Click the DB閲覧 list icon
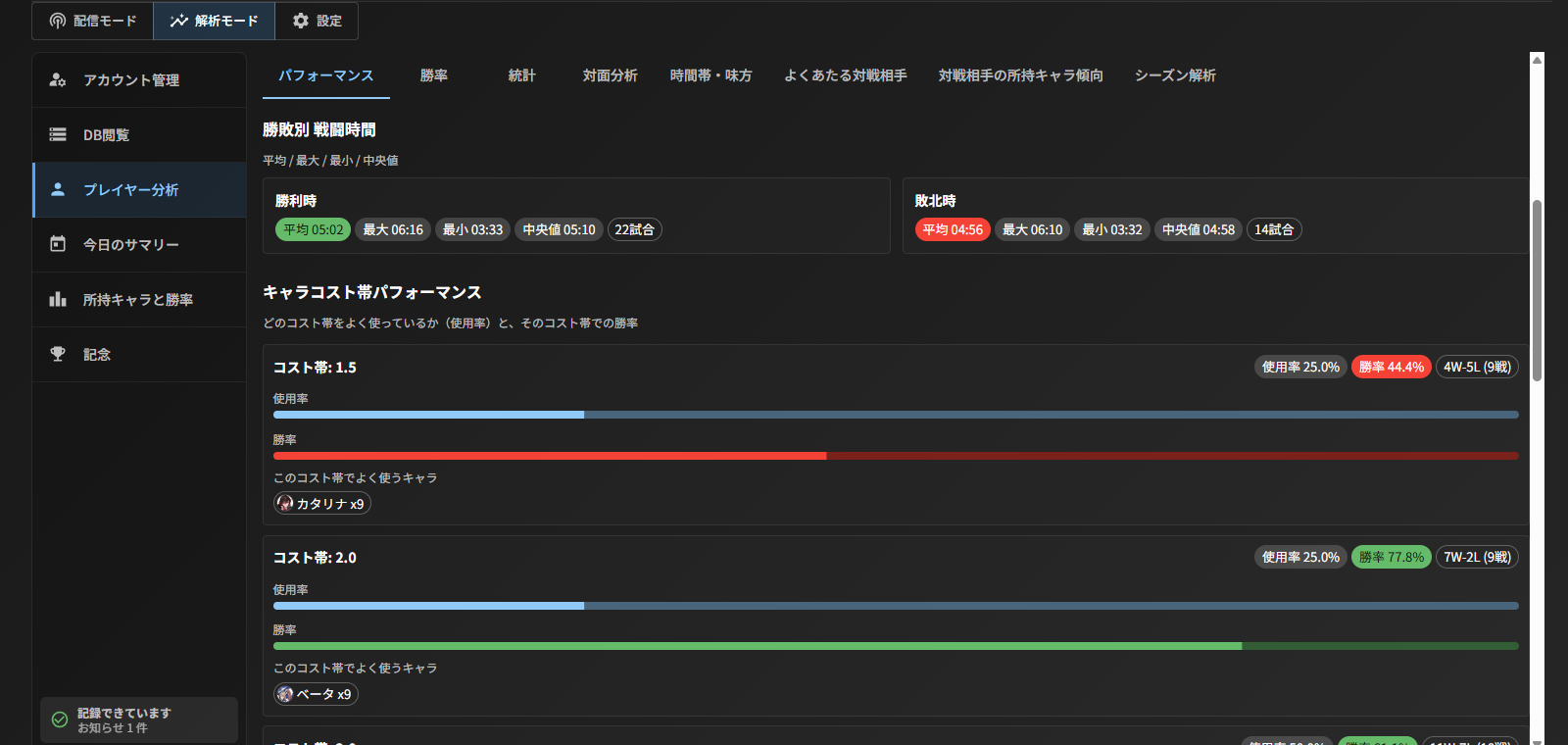1568x745 pixels. [58, 134]
